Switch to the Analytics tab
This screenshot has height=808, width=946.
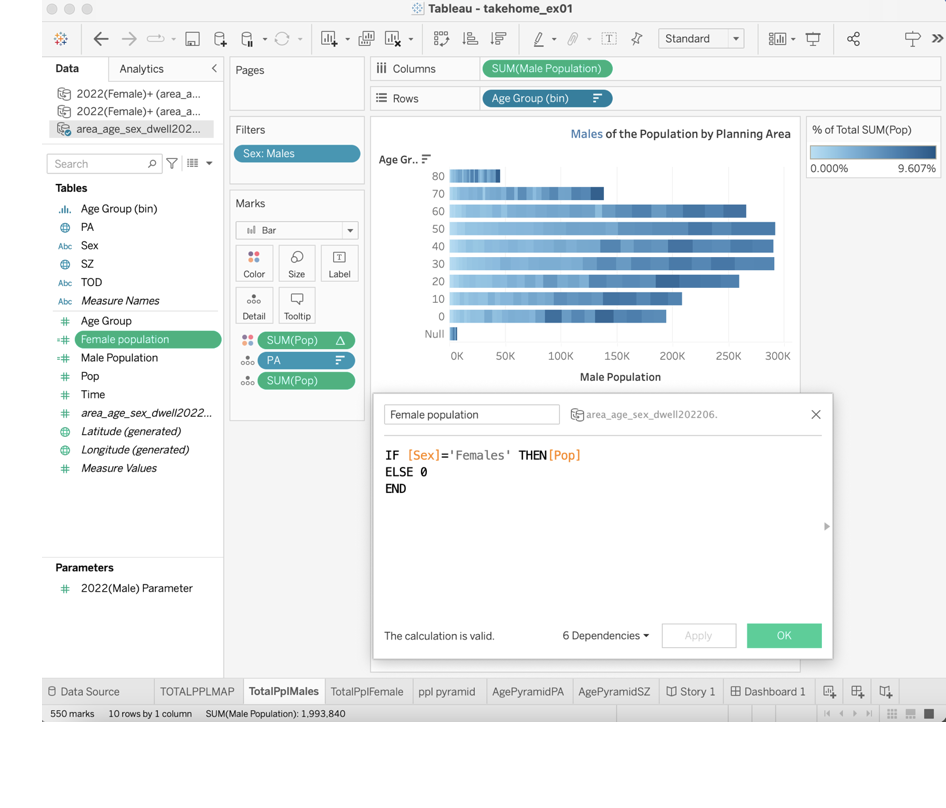pyautogui.click(x=141, y=69)
